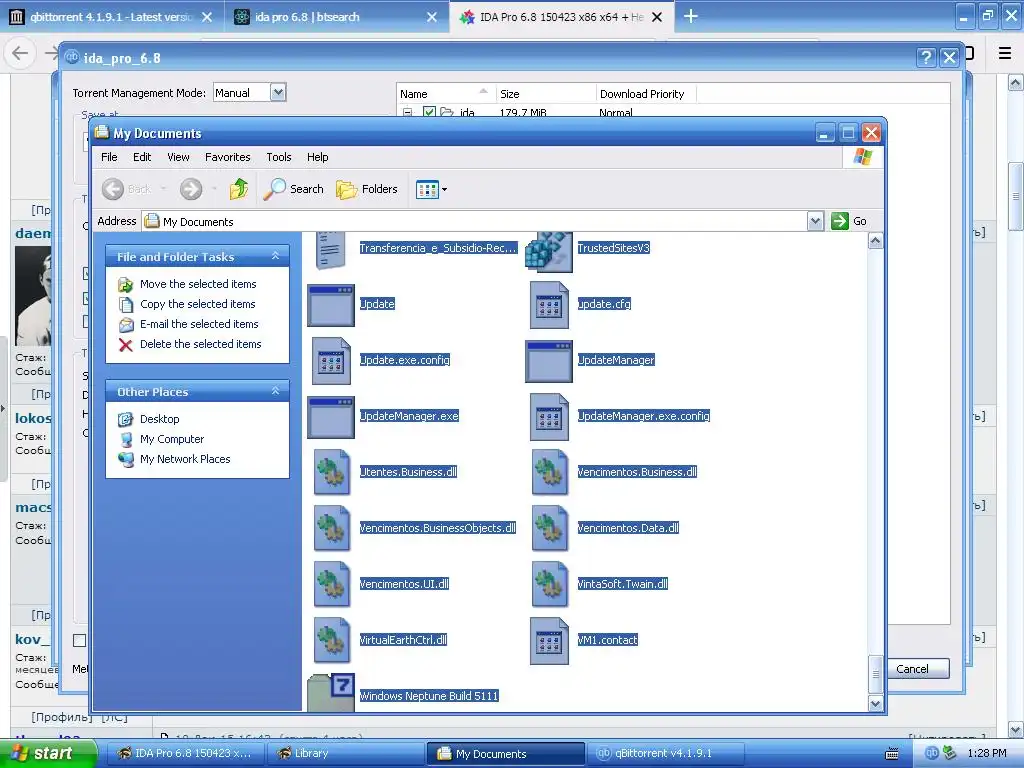
Task: Select the VirtualEarthCtrl.dll file icon
Action: [x=331, y=641]
